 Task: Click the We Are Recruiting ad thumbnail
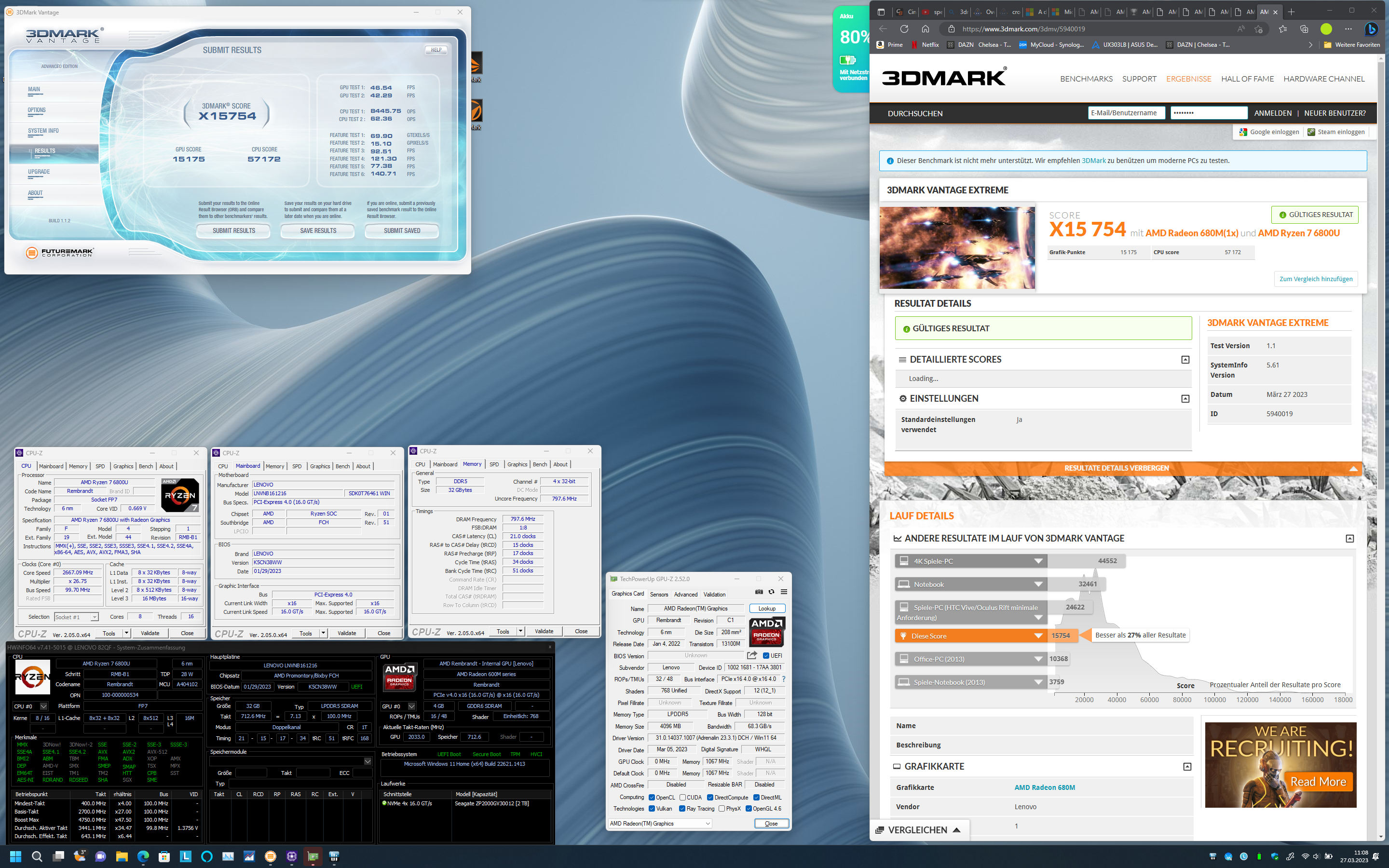pos(1280,765)
